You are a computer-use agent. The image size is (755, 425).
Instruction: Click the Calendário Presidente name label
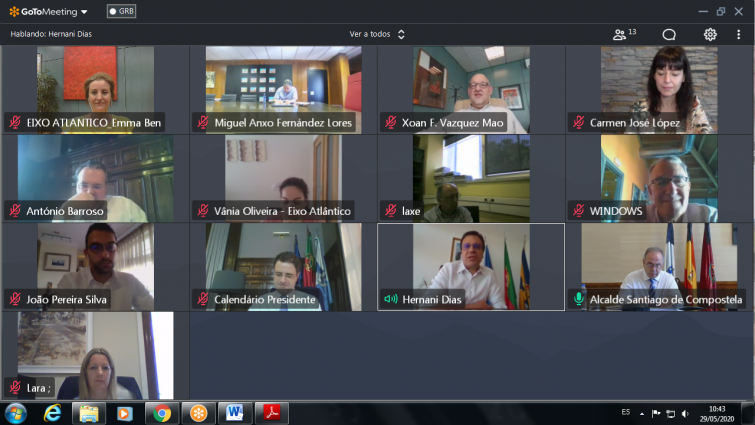[264, 299]
